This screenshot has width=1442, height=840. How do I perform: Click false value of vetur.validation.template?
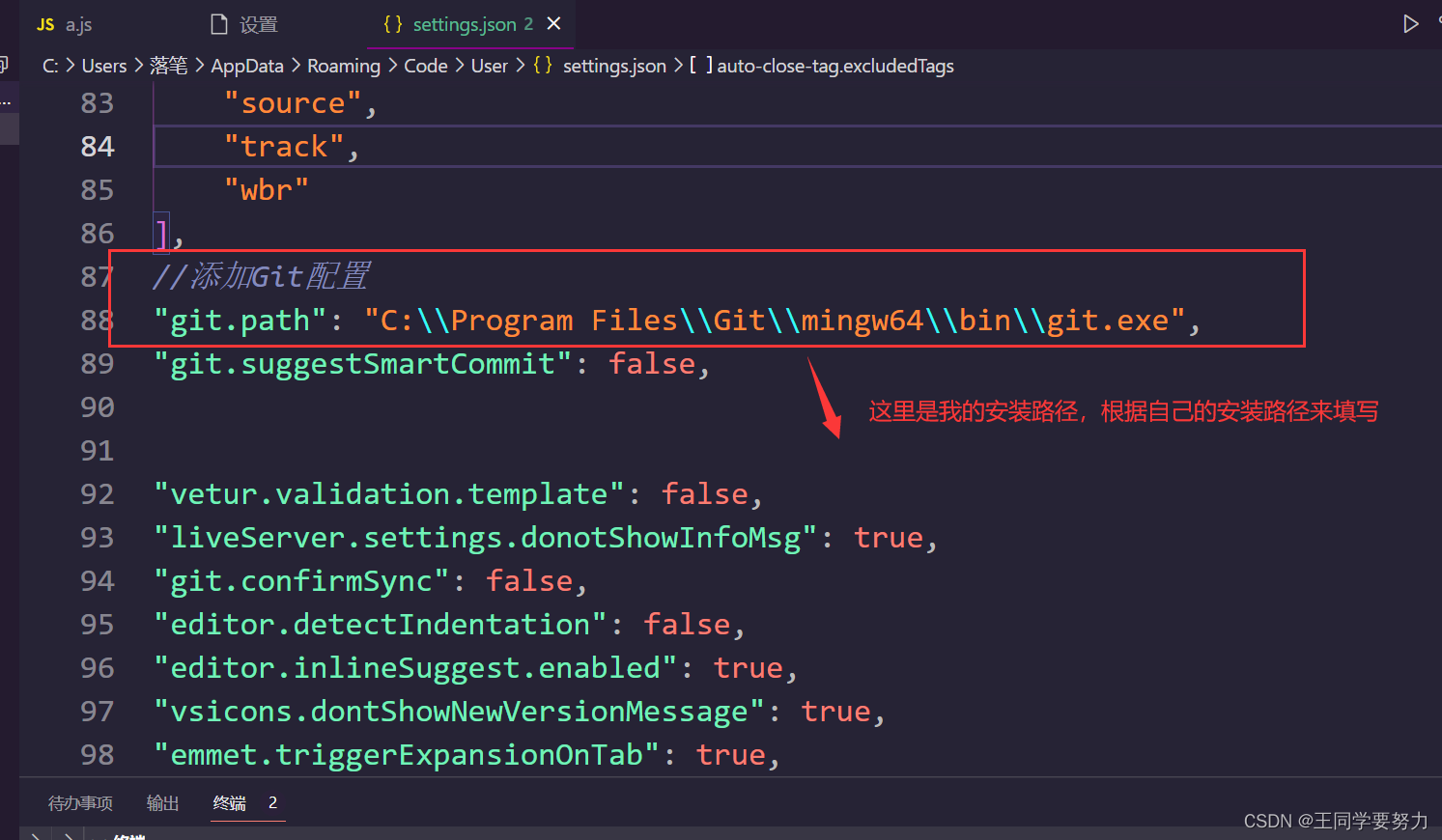[x=705, y=494]
